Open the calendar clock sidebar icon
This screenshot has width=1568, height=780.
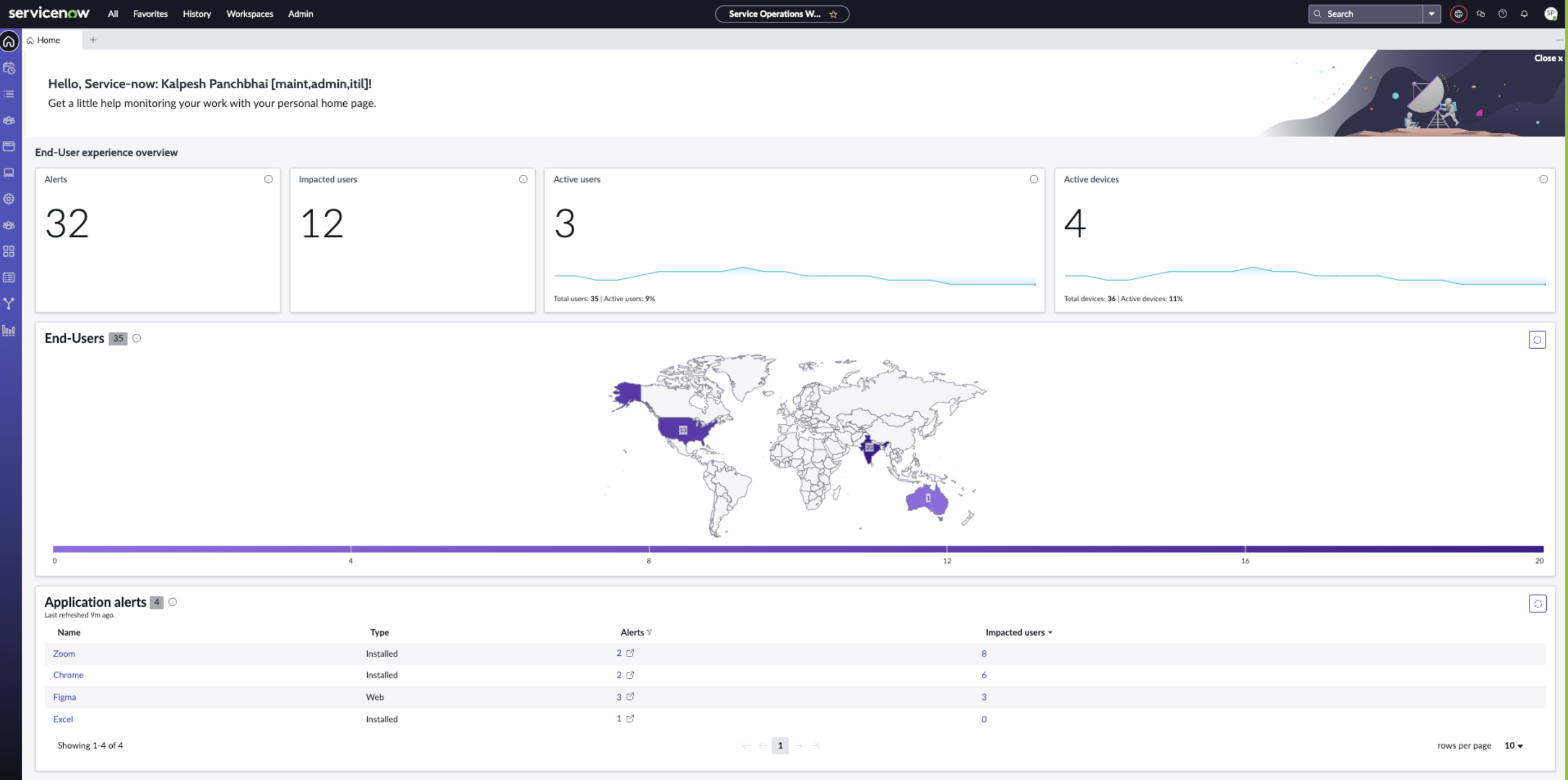[9, 68]
